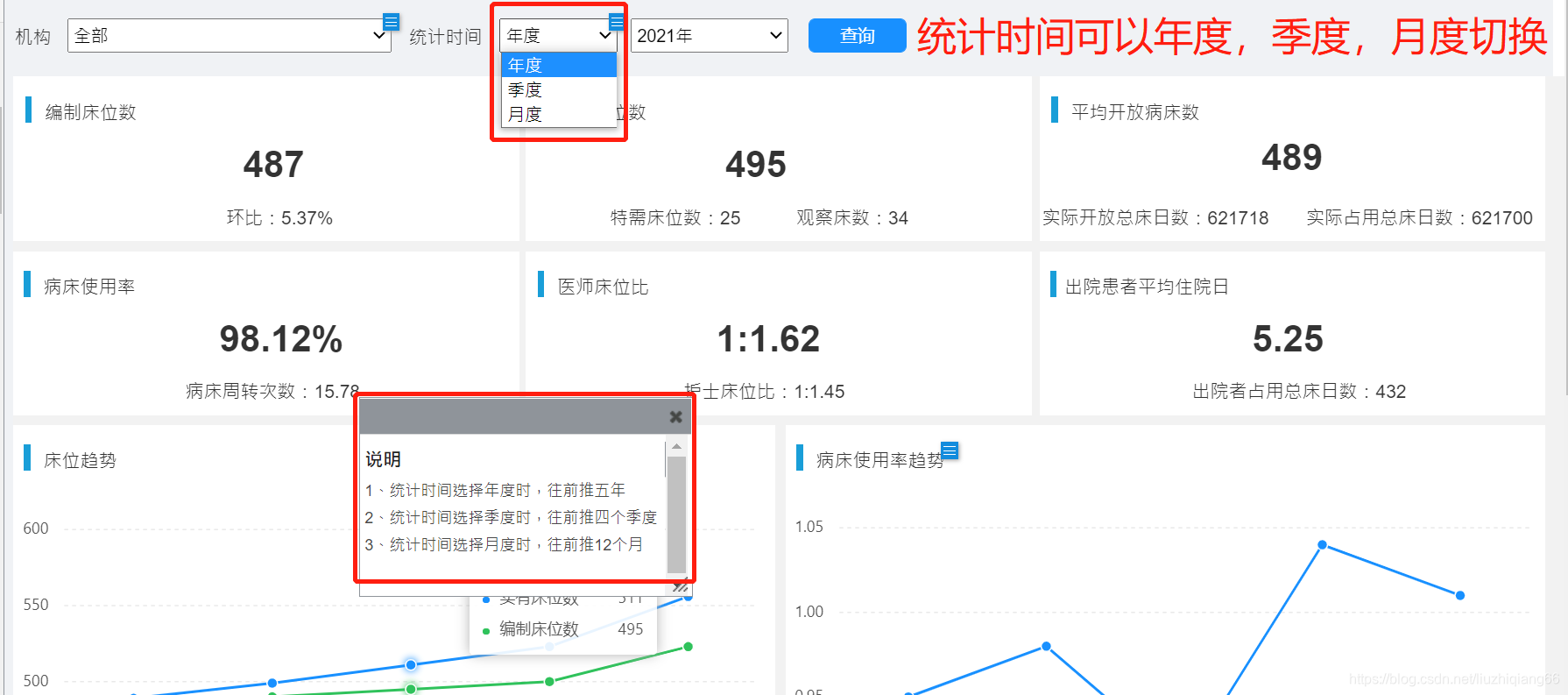Click note 2 about 季度 往前推四个季度
The image size is (1568, 695).
point(511,518)
